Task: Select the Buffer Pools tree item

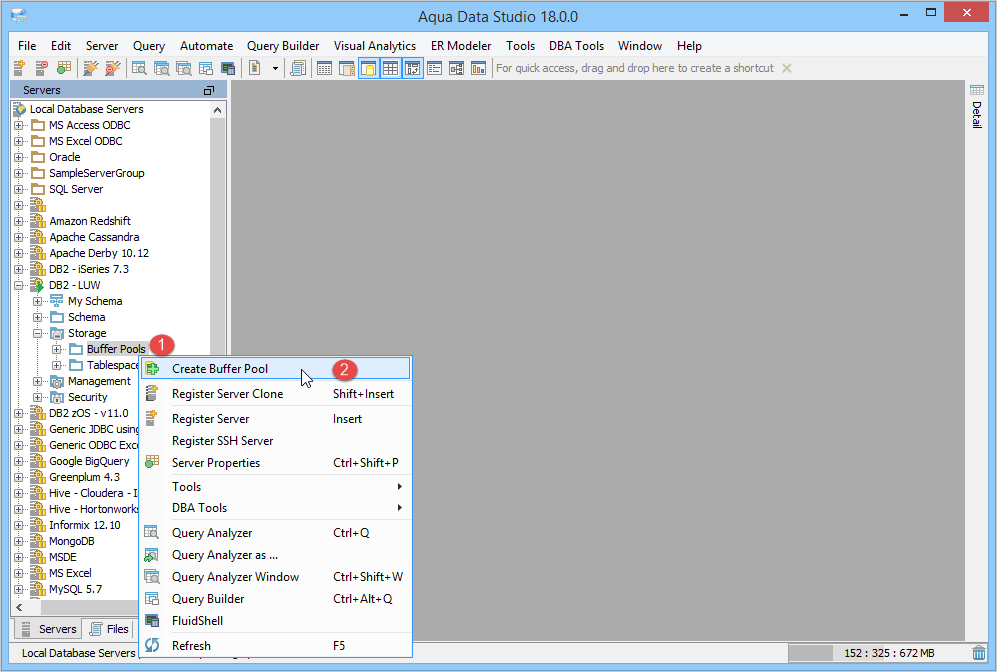Action: pos(116,349)
